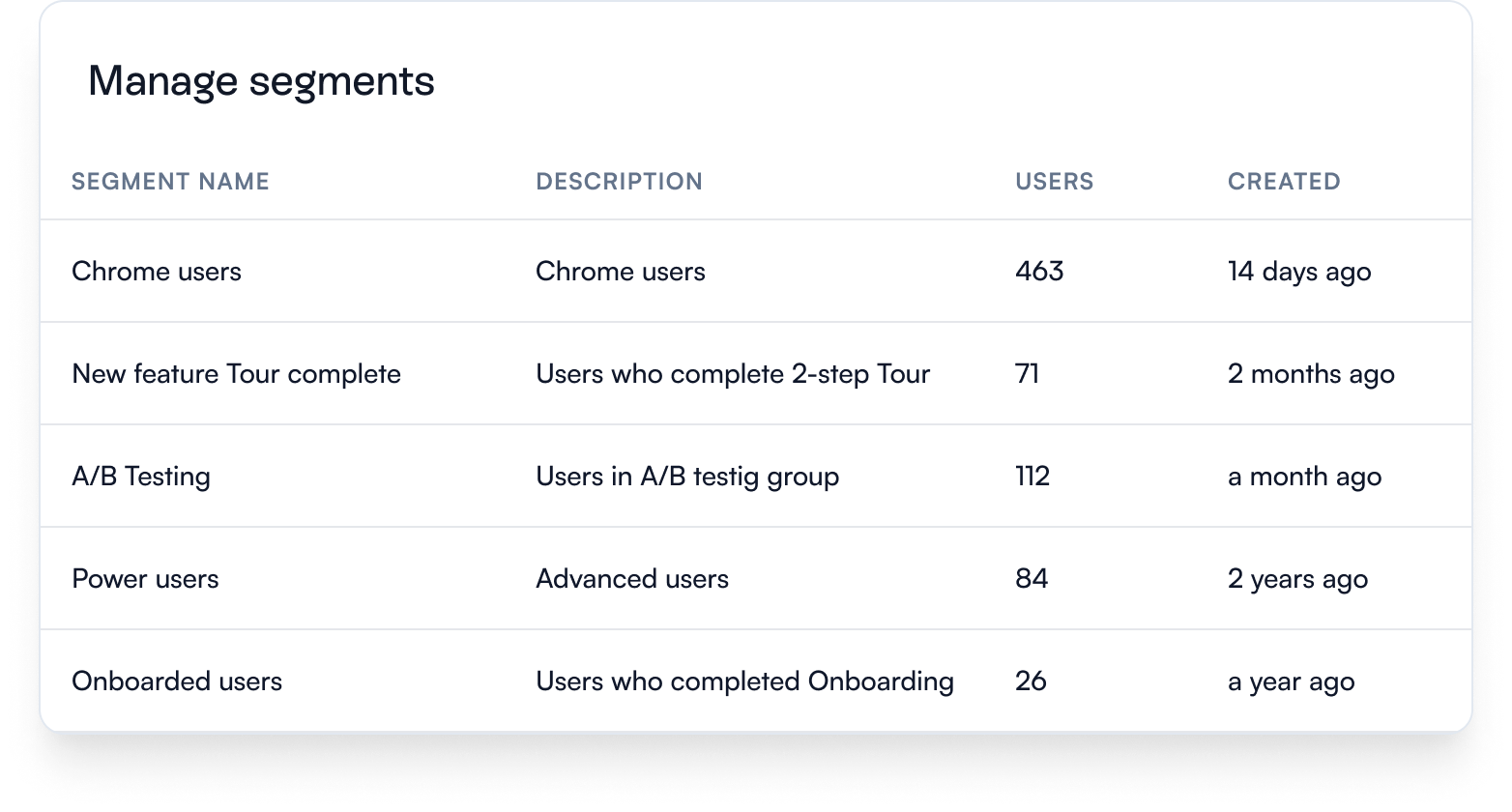Click the '14 days ago' created date

[1298, 272]
